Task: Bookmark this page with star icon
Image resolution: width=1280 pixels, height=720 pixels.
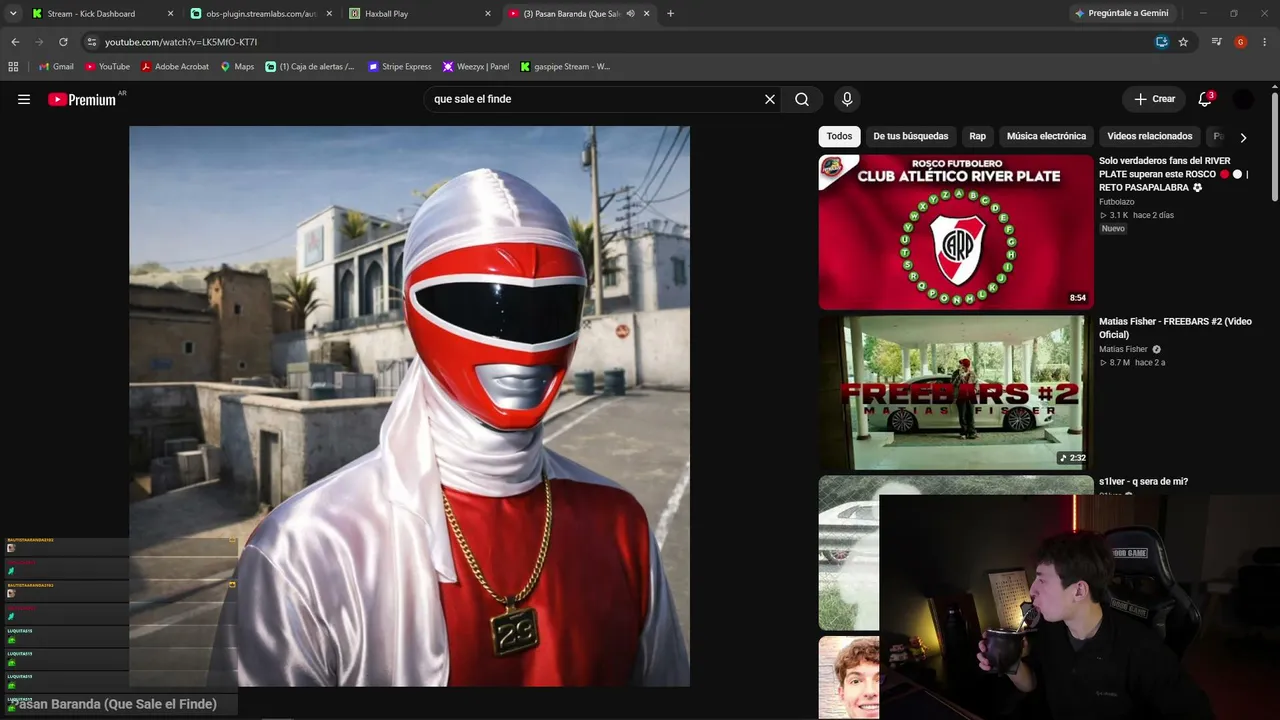Action: coord(1183,42)
